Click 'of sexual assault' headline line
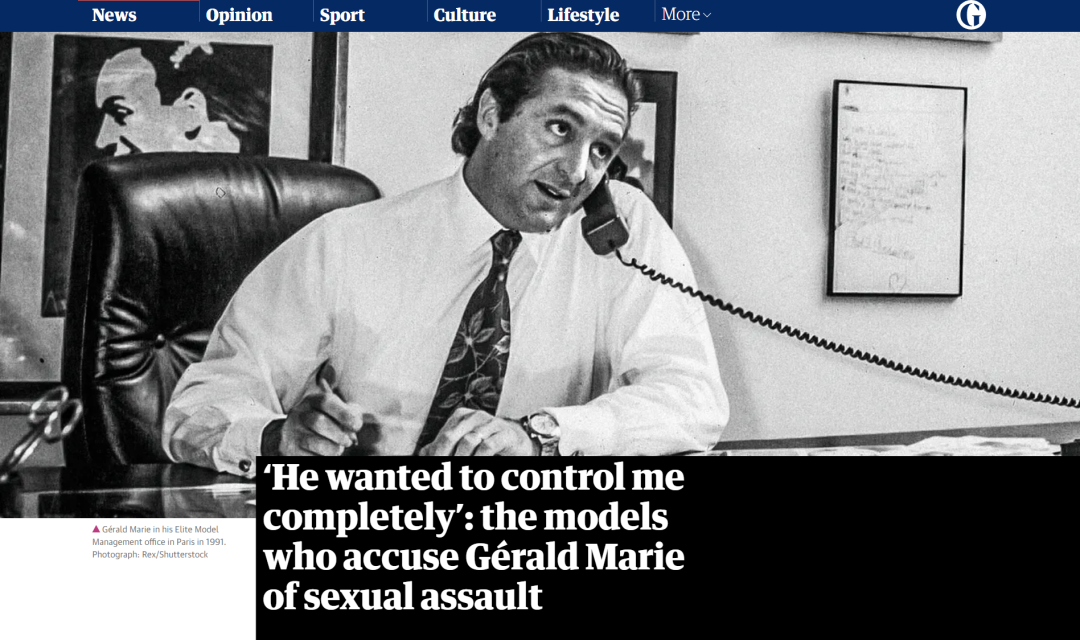The image size is (1080, 640). 402,597
